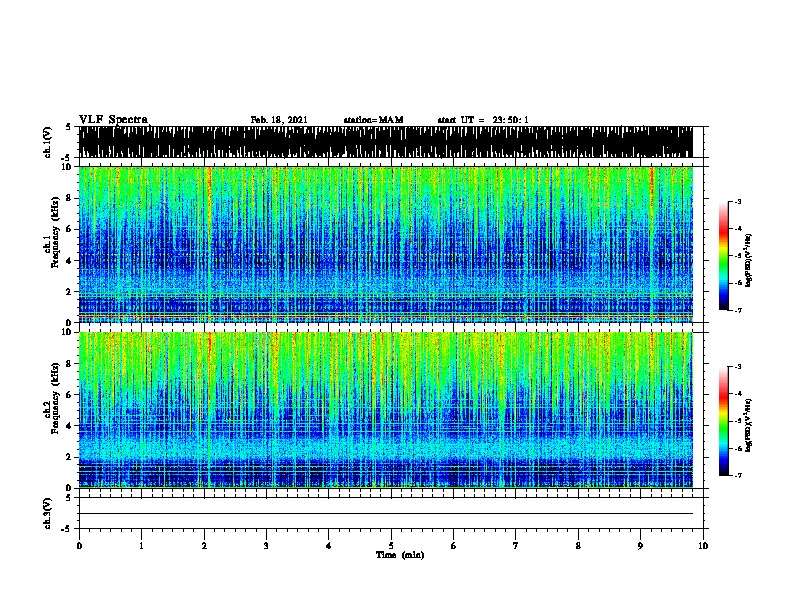Click time axis tick label "9"
Screen dimensions: 792x612
tap(640, 545)
